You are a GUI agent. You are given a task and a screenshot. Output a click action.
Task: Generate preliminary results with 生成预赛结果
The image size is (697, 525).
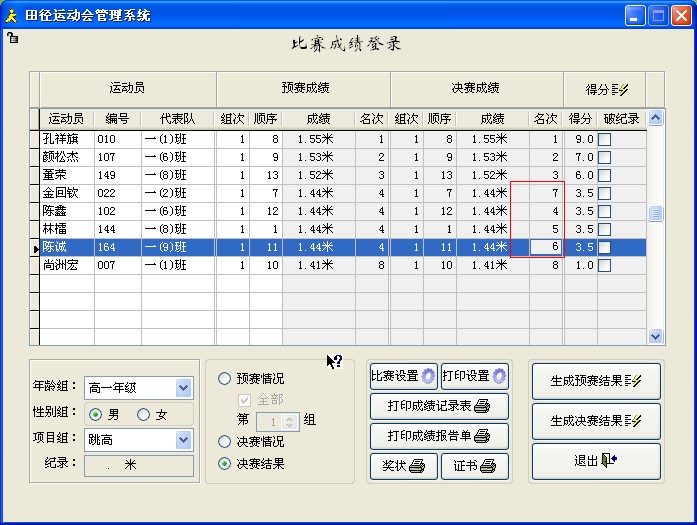[x=596, y=381]
